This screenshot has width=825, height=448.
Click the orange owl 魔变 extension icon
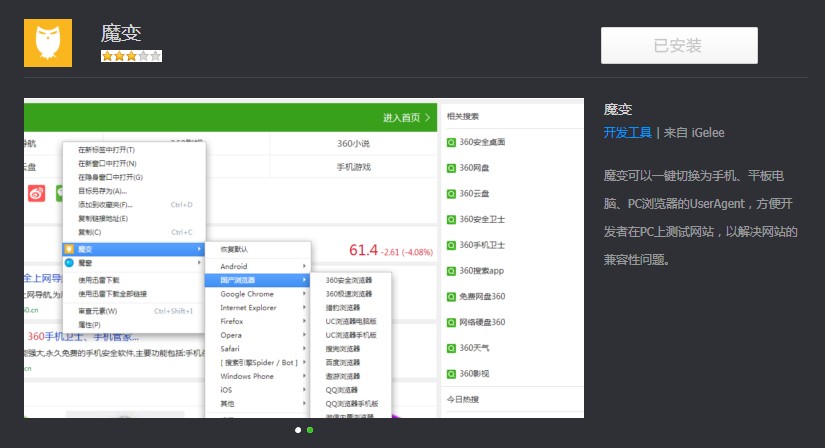pos(48,43)
